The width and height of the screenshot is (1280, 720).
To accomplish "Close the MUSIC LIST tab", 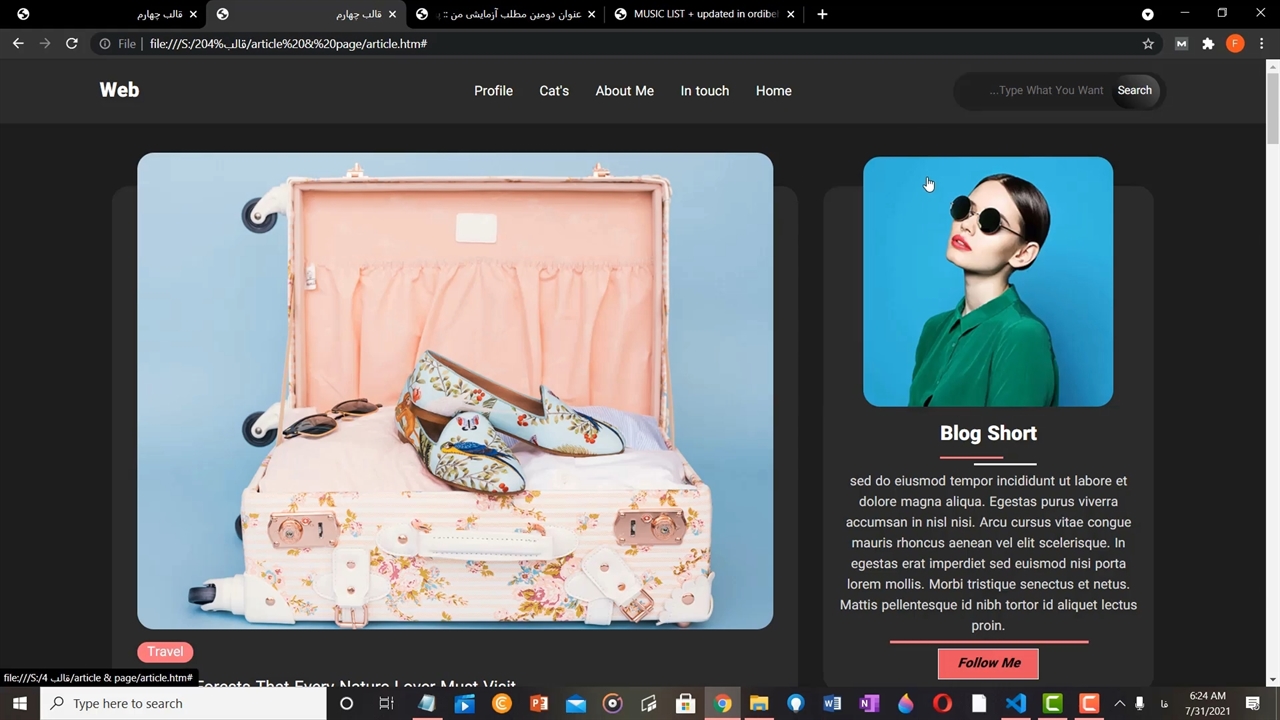I will point(791,14).
